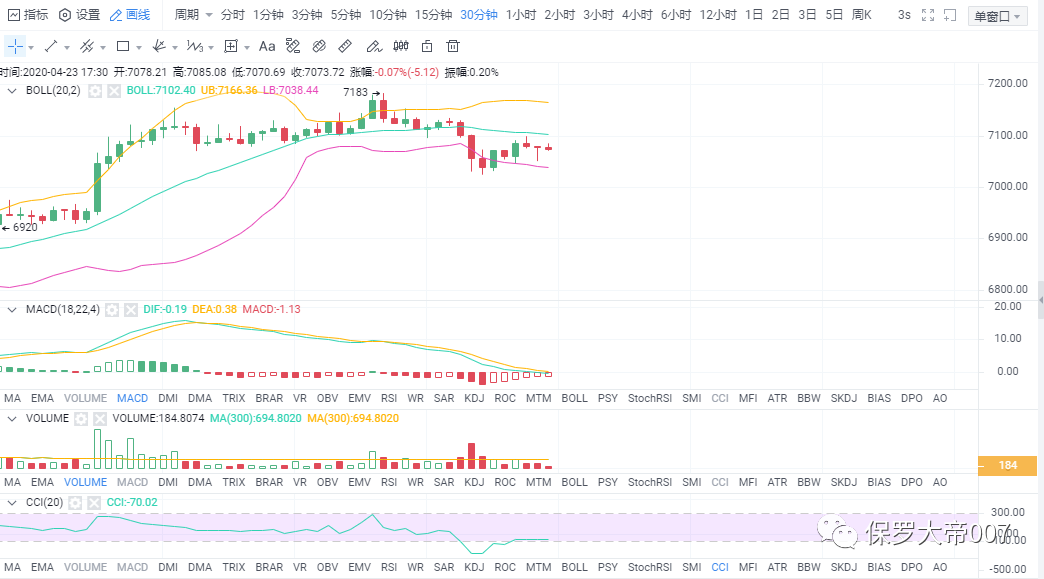The image size is (1044, 579).
Task: Switch to the 分时 timeframe
Action: pyautogui.click(x=232, y=15)
